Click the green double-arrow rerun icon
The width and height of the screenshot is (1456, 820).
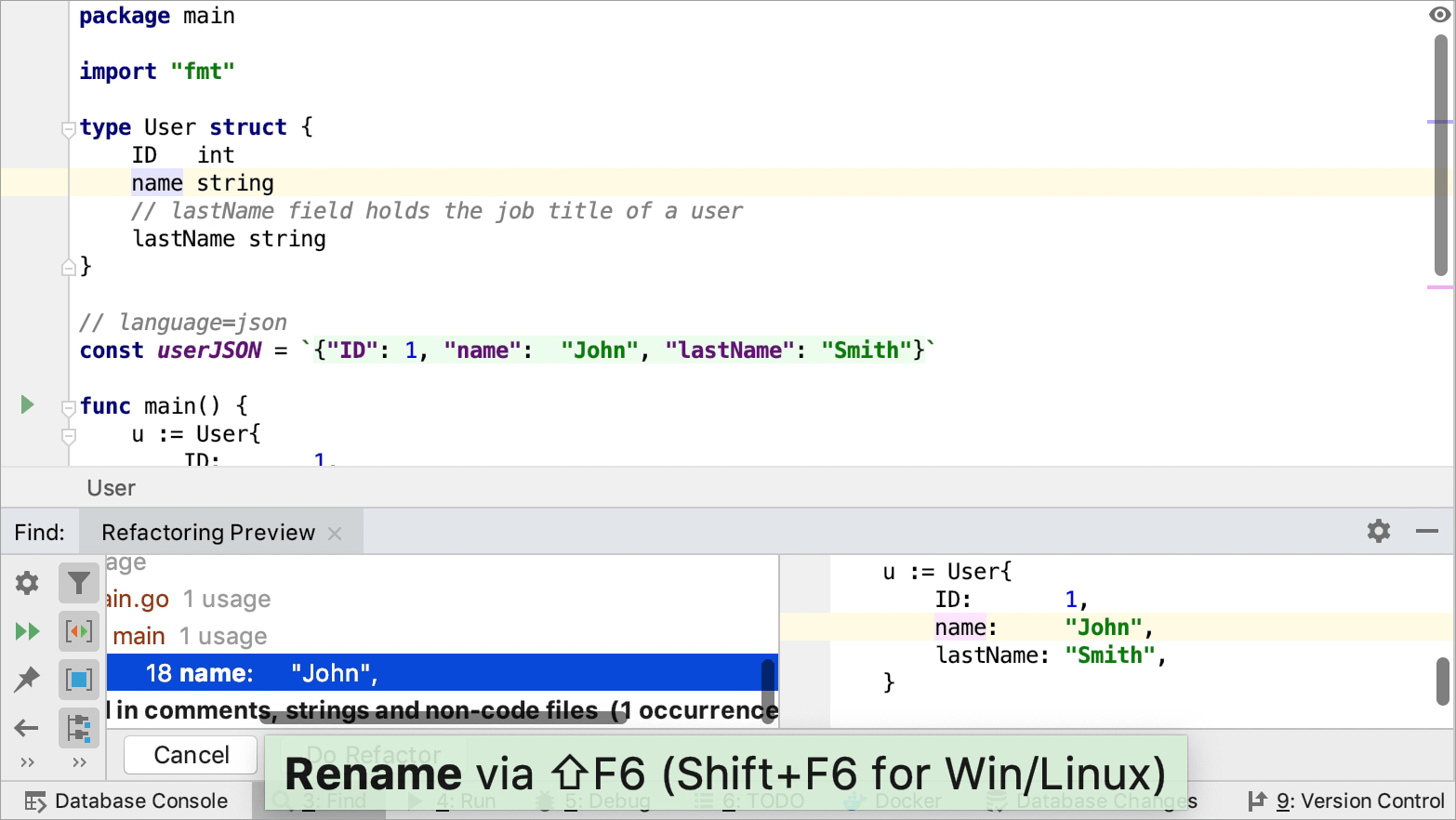pos(27,632)
